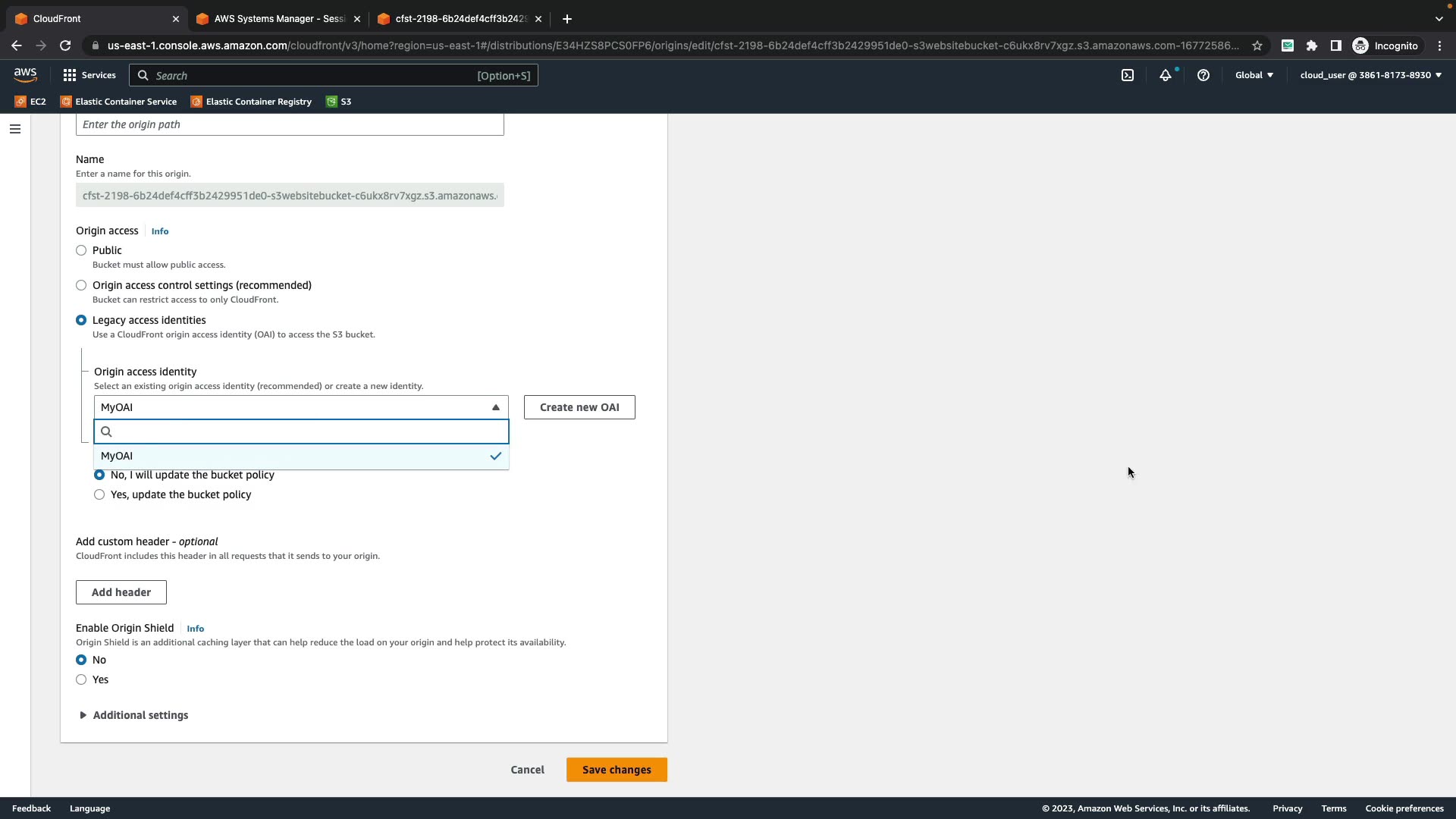
Task: Click the origin path input field
Action: tap(290, 124)
